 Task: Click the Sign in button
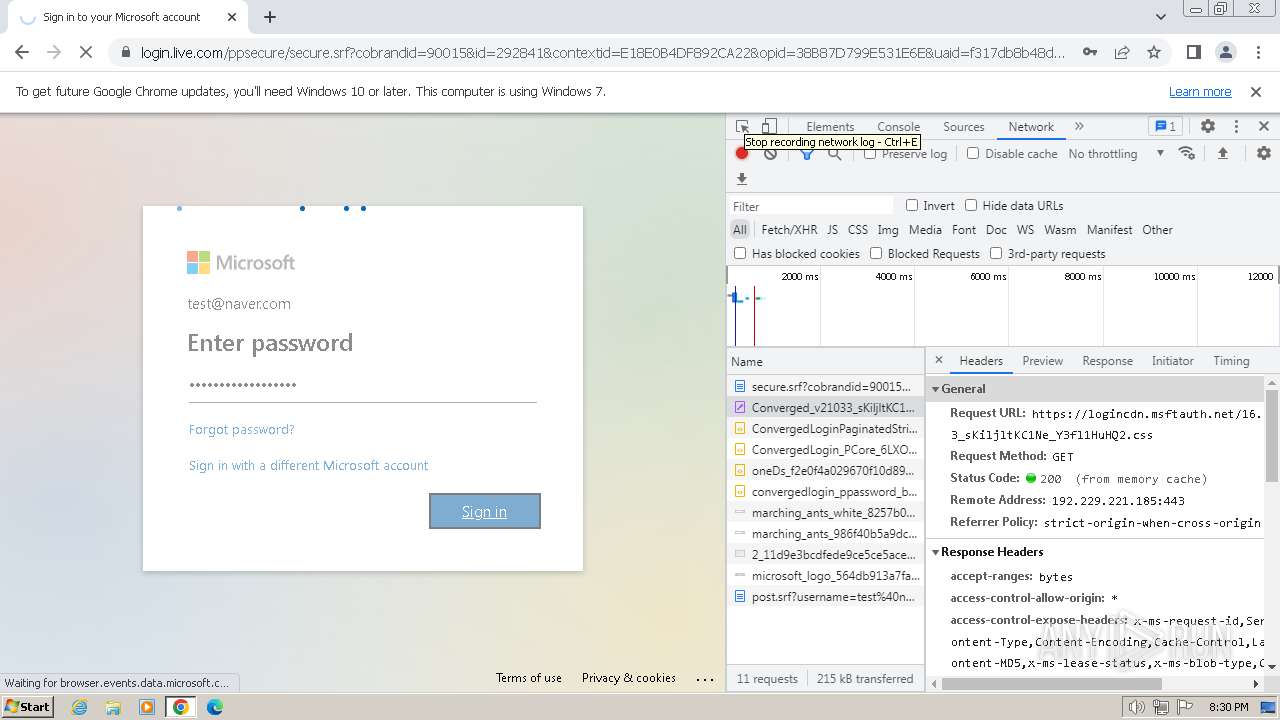coord(485,511)
